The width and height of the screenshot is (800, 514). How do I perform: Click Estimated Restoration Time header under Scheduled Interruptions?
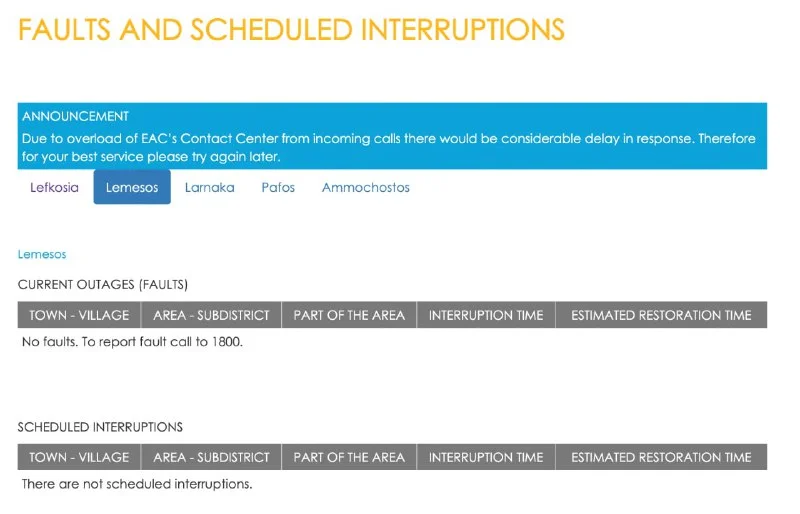click(661, 457)
